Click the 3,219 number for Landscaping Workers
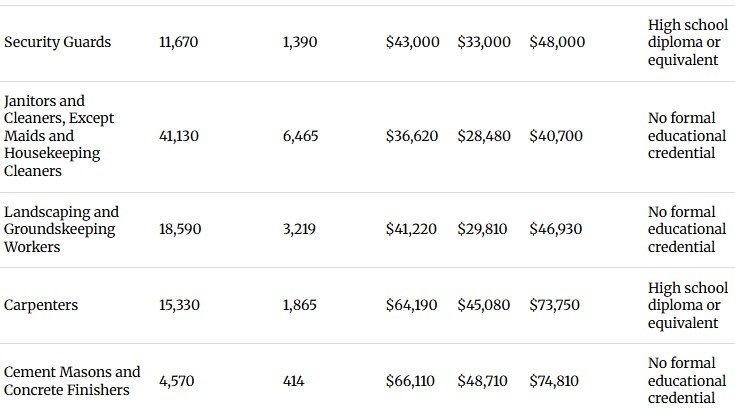 pyautogui.click(x=300, y=229)
